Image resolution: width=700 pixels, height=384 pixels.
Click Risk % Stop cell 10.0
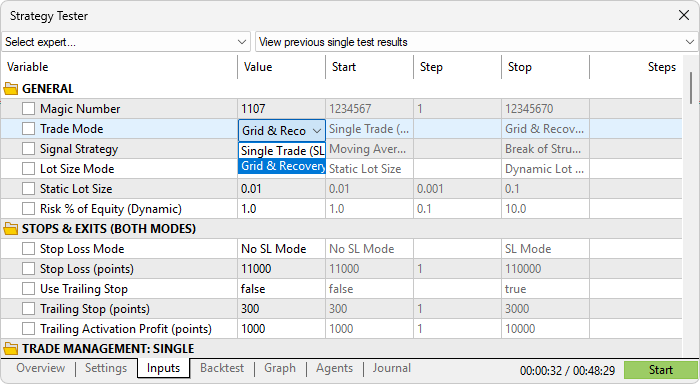pos(546,209)
